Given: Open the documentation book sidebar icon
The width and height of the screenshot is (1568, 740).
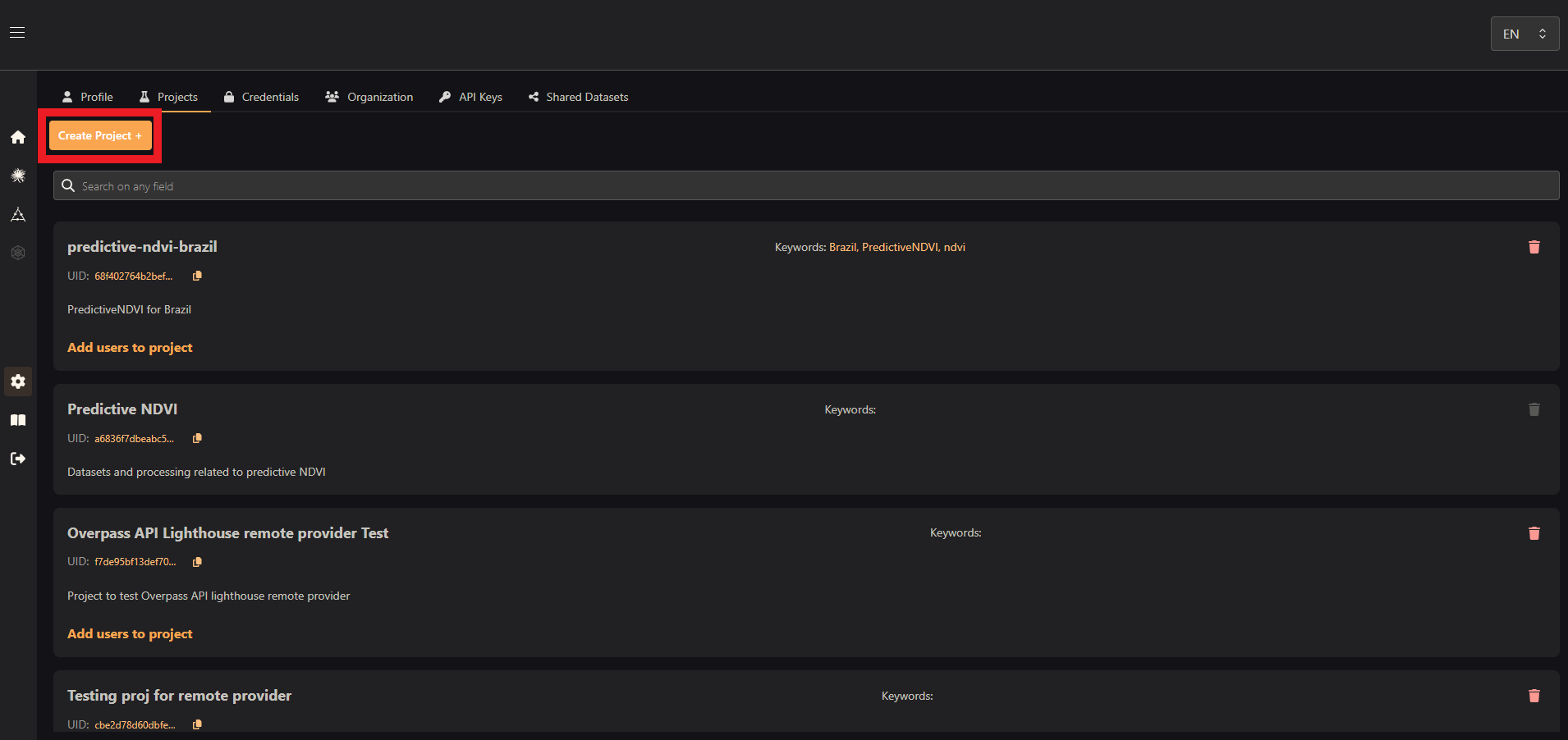Looking at the screenshot, I should pyautogui.click(x=18, y=420).
